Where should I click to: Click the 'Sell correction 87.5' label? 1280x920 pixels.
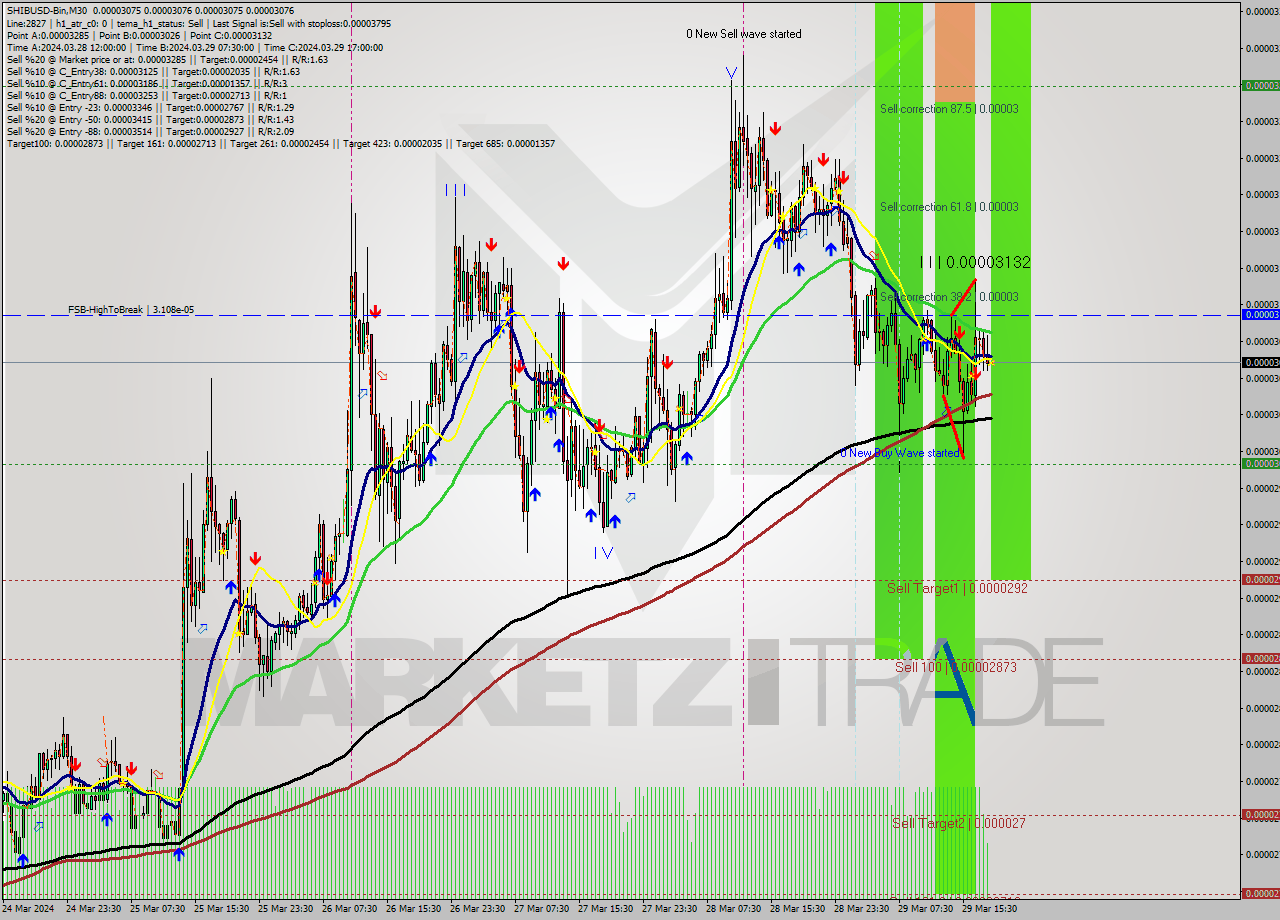point(949,108)
